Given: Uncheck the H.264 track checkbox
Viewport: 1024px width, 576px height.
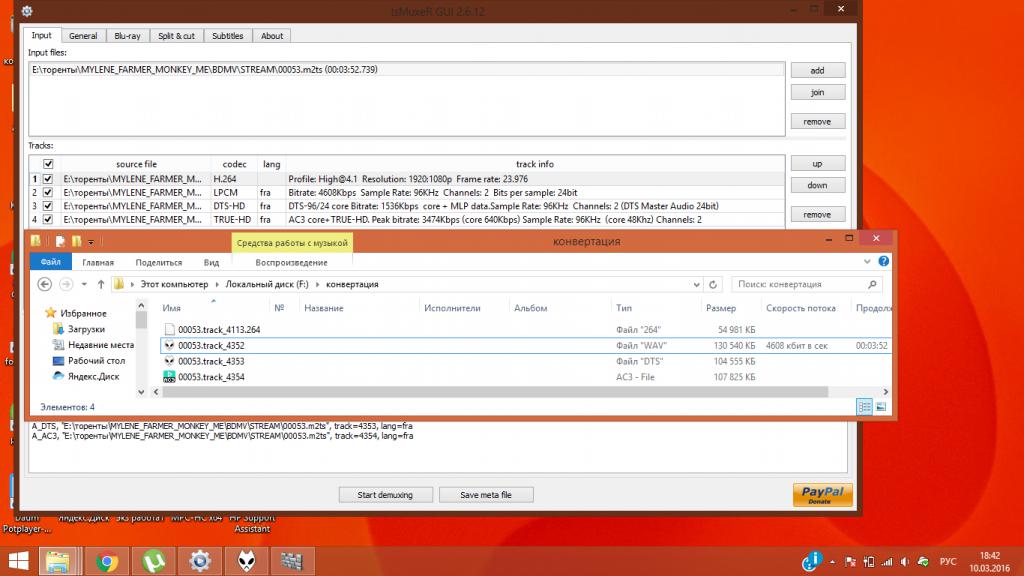Looking at the screenshot, I should click(48, 178).
